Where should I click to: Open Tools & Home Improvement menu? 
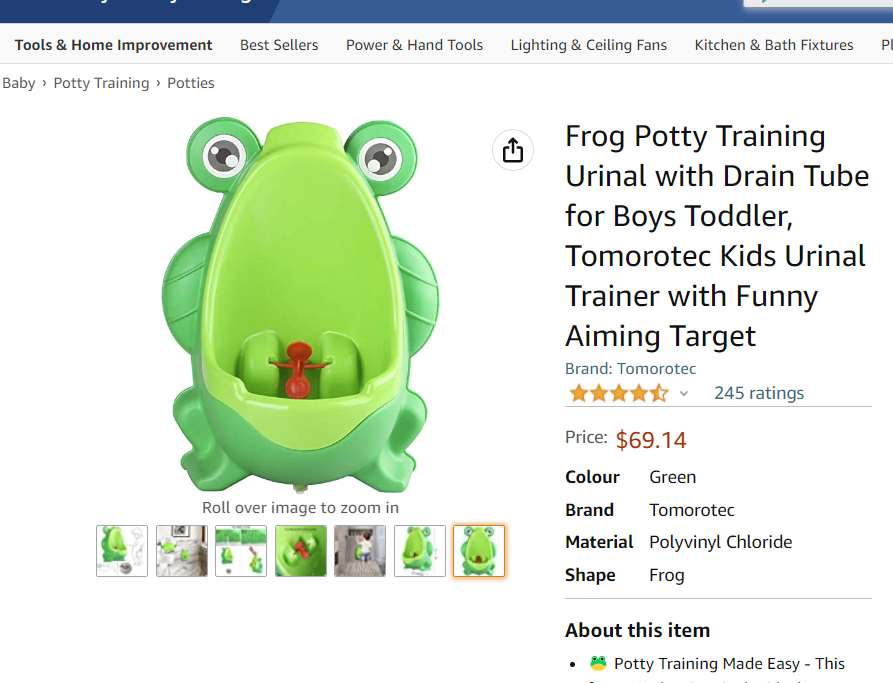(113, 45)
